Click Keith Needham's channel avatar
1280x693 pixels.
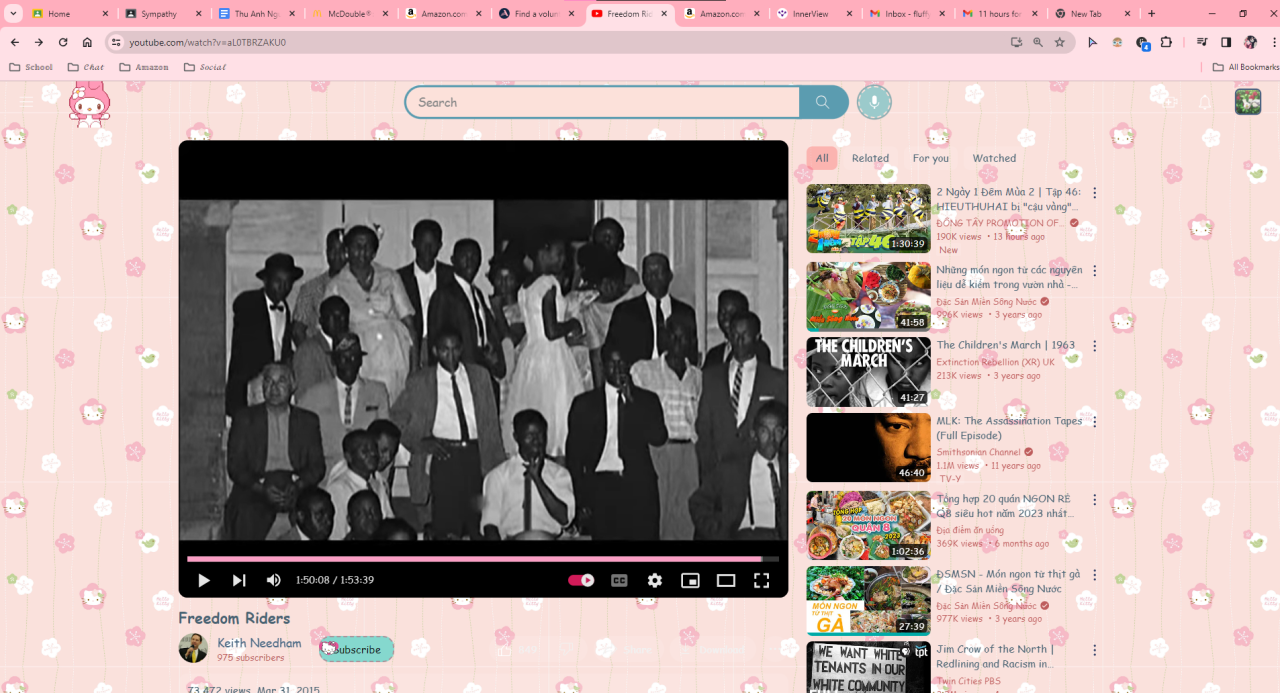(193, 648)
